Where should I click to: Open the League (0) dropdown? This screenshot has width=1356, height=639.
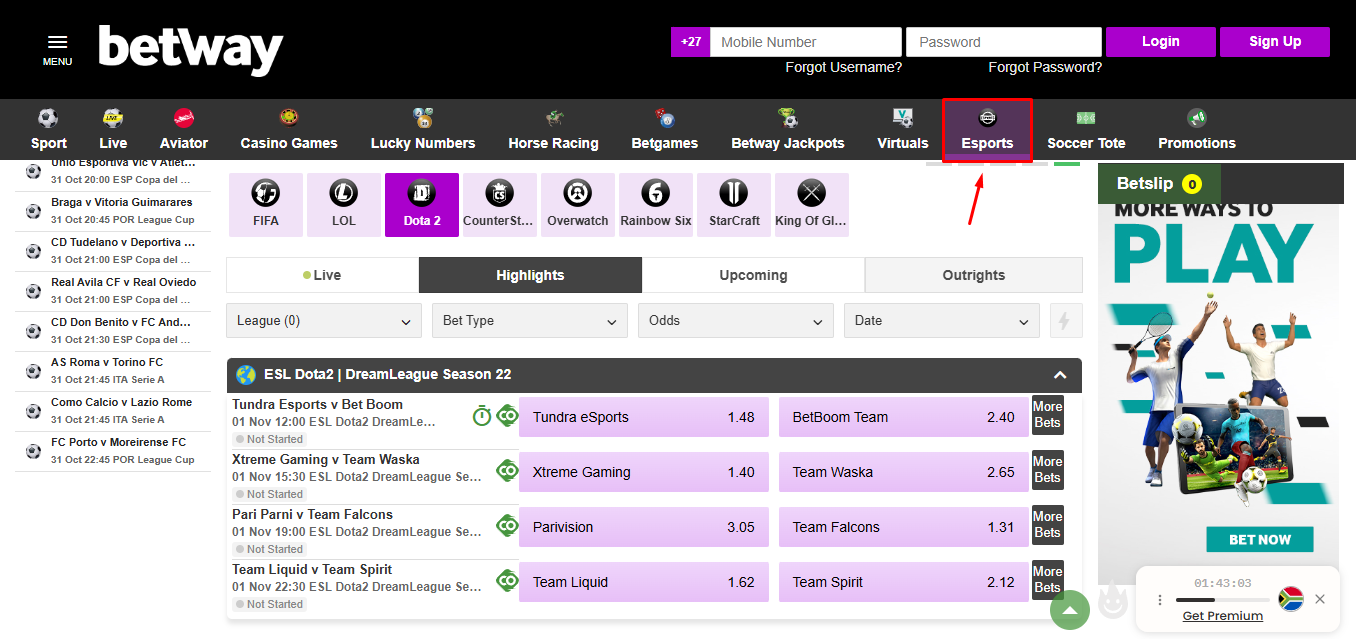point(324,321)
